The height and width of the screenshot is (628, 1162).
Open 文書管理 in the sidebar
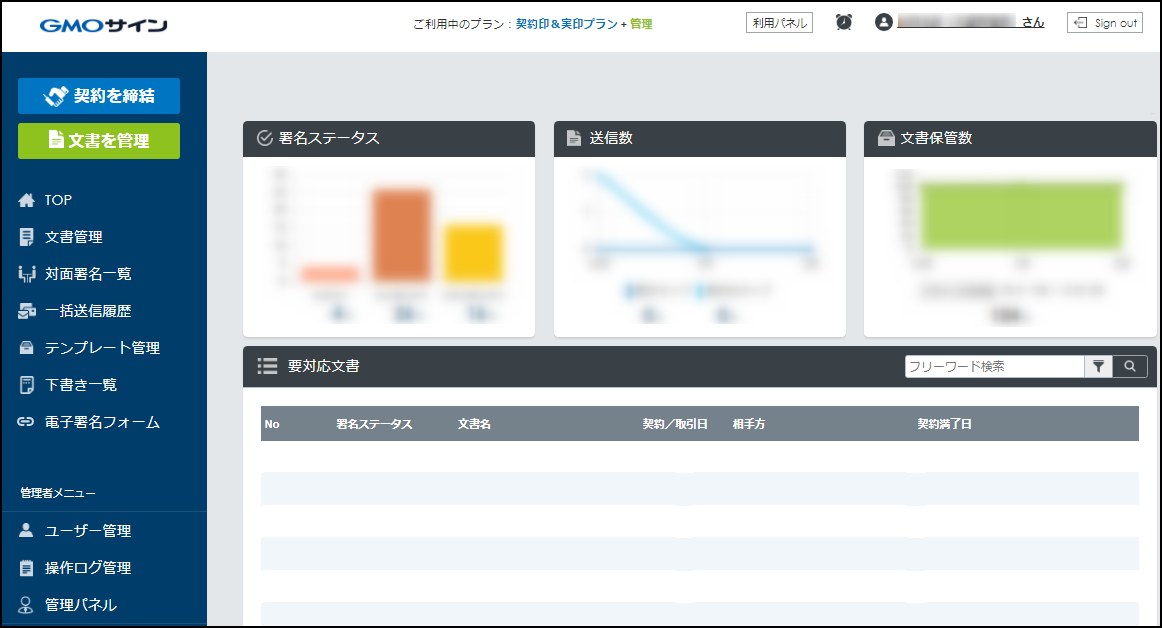[73, 237]
